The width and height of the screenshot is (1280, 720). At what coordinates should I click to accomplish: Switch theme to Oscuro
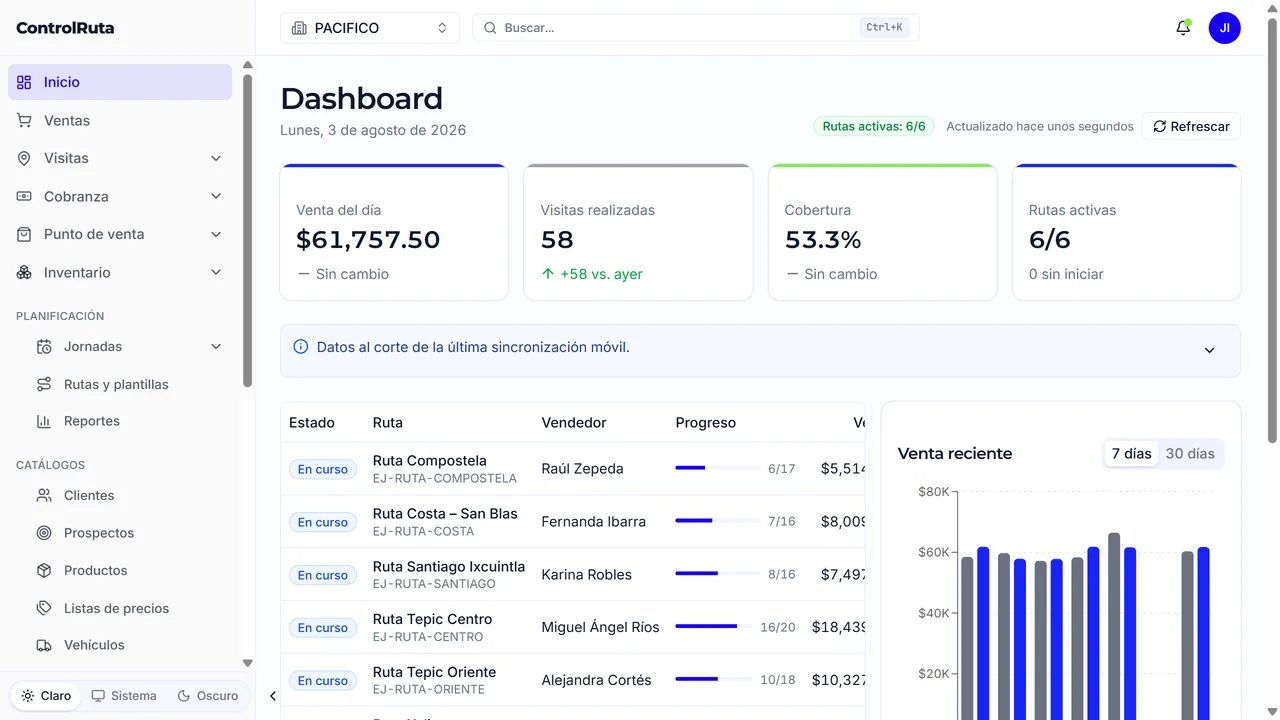[208, 696]
